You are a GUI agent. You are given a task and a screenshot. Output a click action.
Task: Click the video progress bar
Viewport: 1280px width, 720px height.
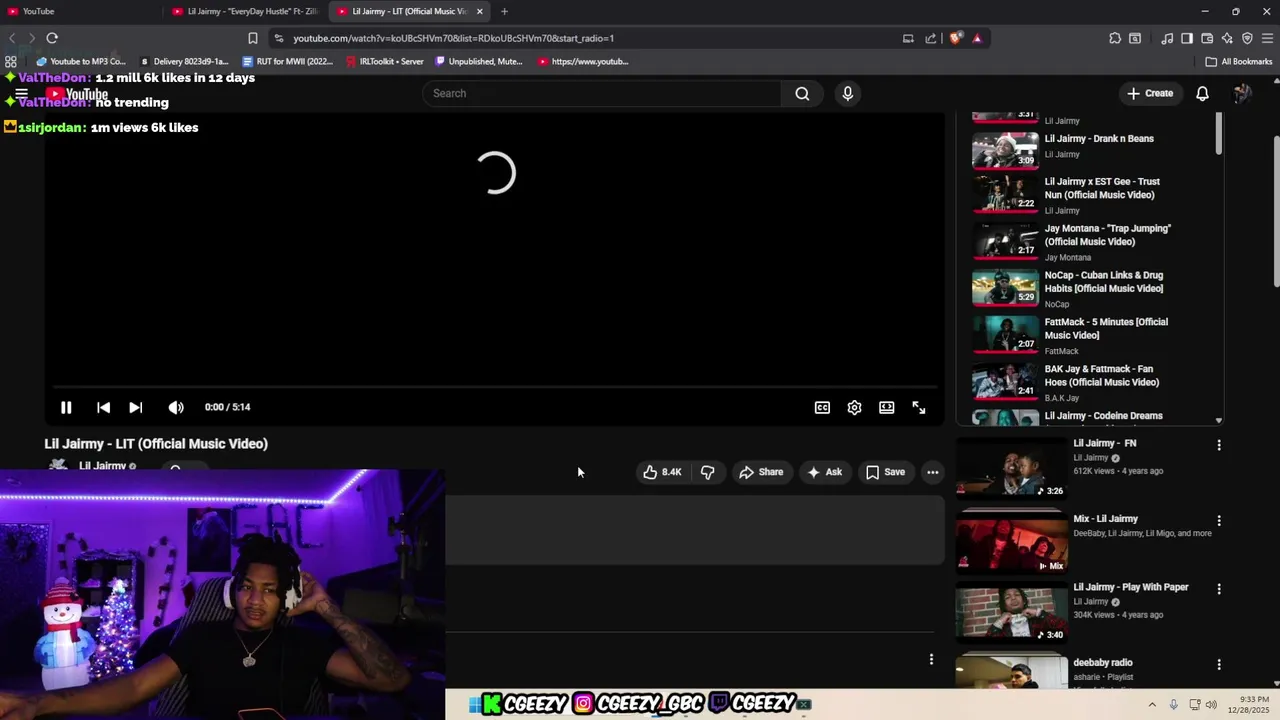pyautogui.click(x=495, y=386)
